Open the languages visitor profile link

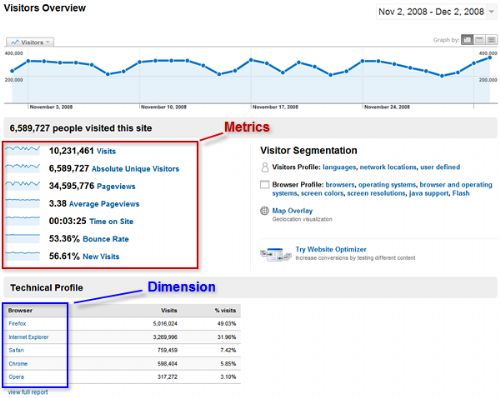pos(339,167)
